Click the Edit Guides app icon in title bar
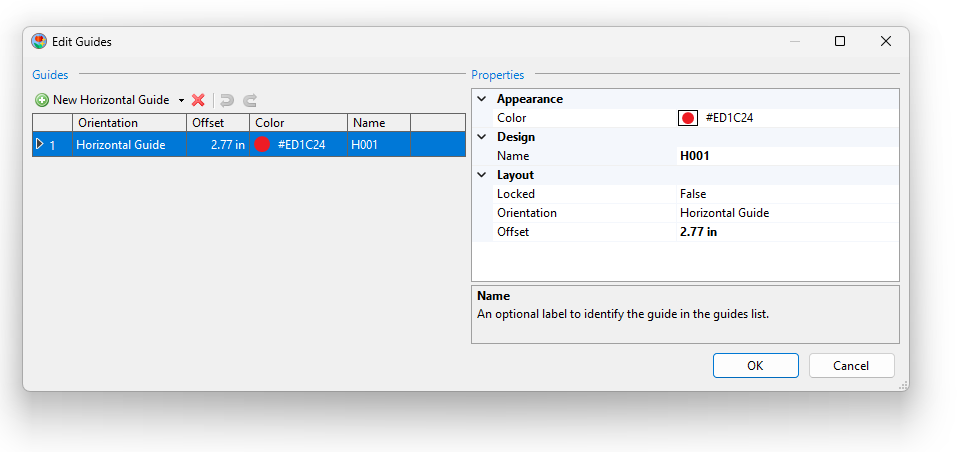The width and height of the screenshot is (963, 452). pos(39,41)
